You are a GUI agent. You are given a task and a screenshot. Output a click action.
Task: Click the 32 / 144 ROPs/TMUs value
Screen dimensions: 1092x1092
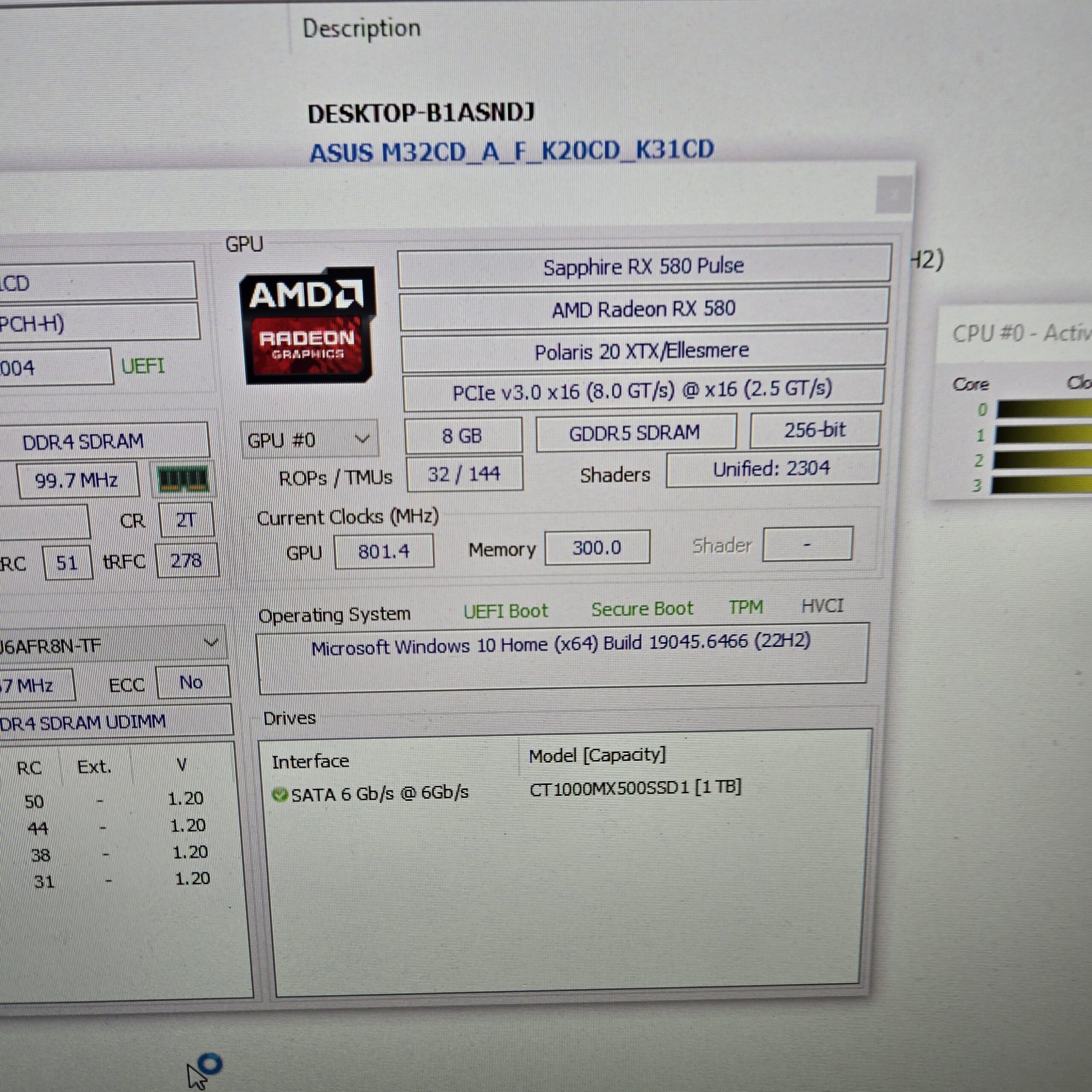465,473
